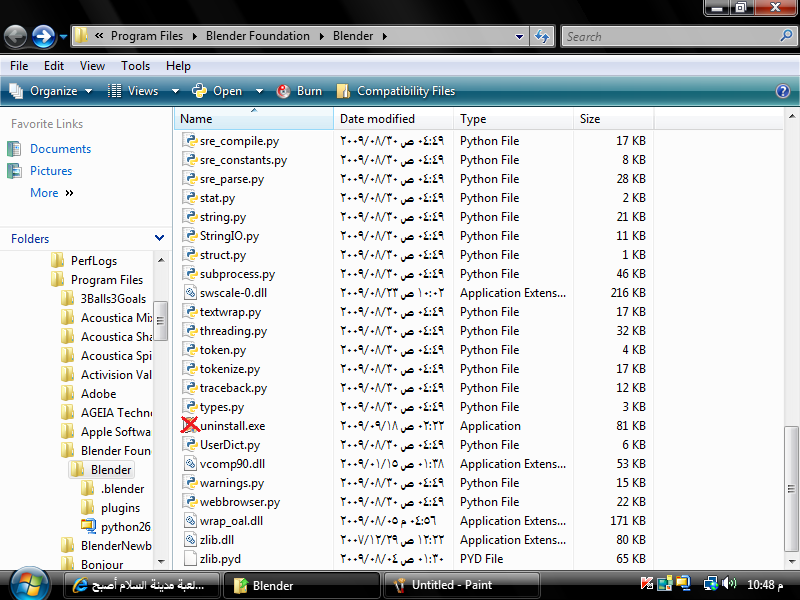Click the volume speaker tray icon

click(730, 583)
